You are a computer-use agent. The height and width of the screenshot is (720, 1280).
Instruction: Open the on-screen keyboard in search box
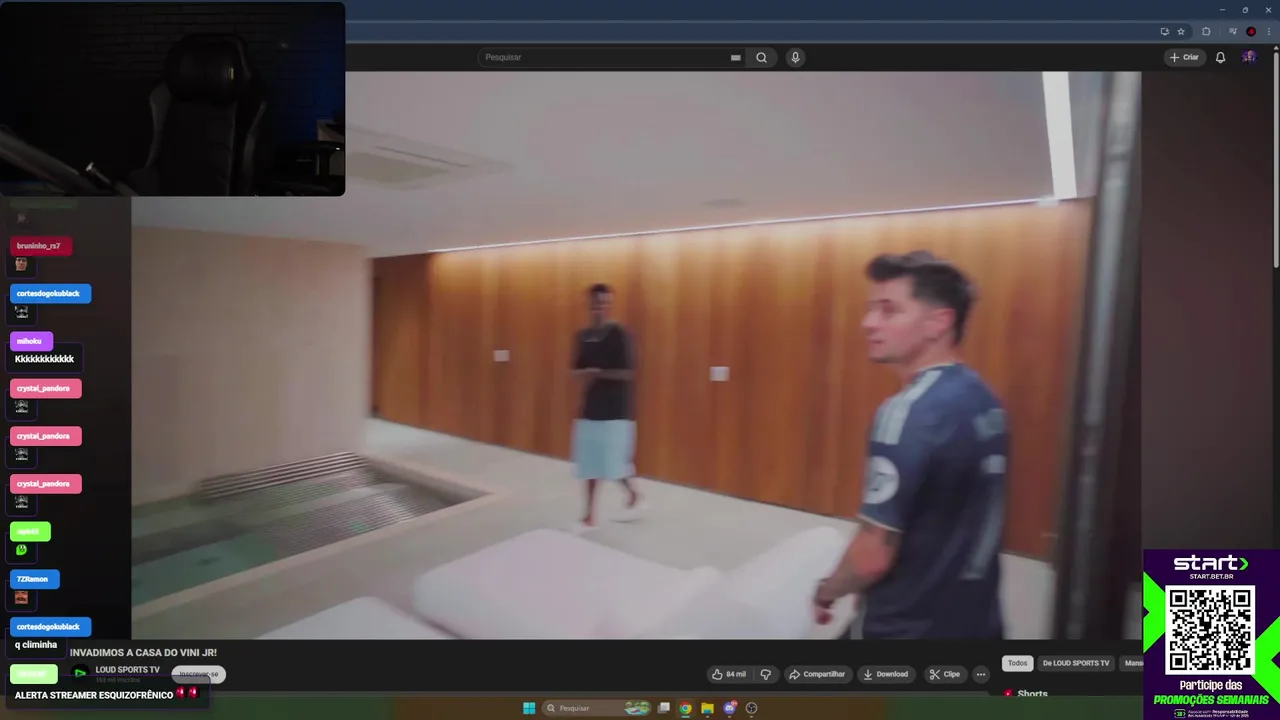click(735, 57)
